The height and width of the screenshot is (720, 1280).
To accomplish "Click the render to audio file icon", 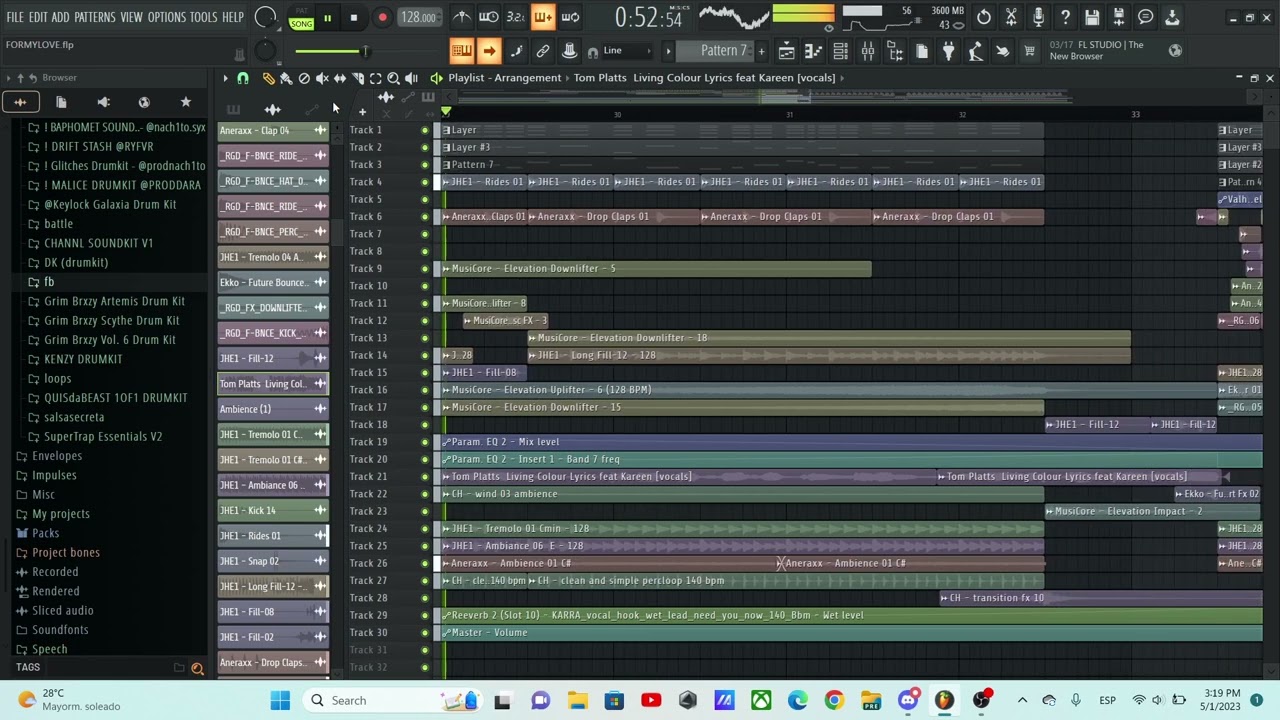I will pyautogui.click(x=1119, y=17).
